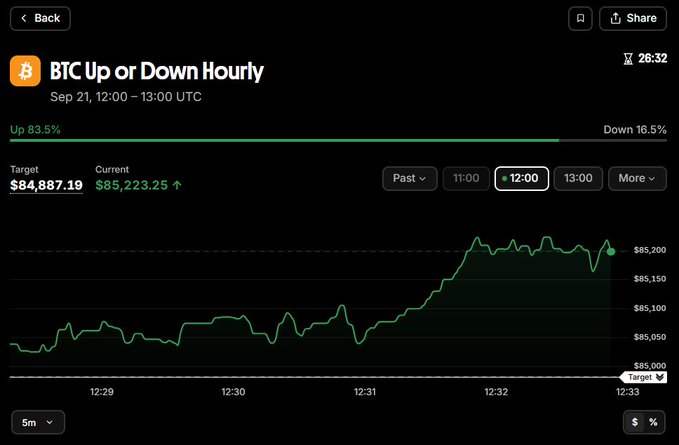Click the Target tag marker on chart
679x445 pixels.
[643, 377]
